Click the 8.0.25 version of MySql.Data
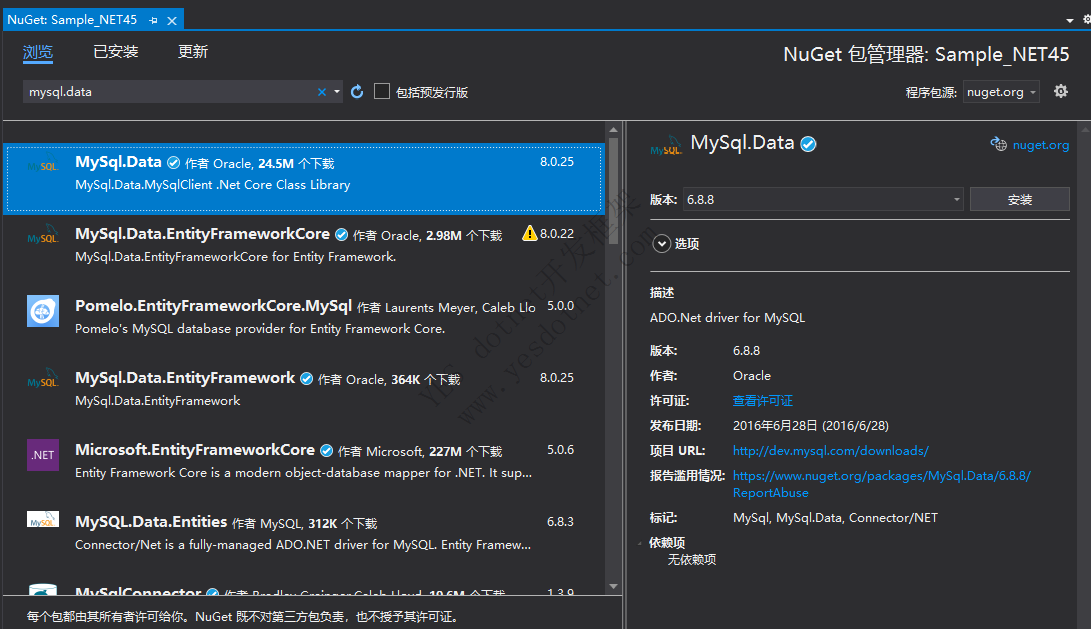Viewport: 1091px width, 629px height. 557,161
